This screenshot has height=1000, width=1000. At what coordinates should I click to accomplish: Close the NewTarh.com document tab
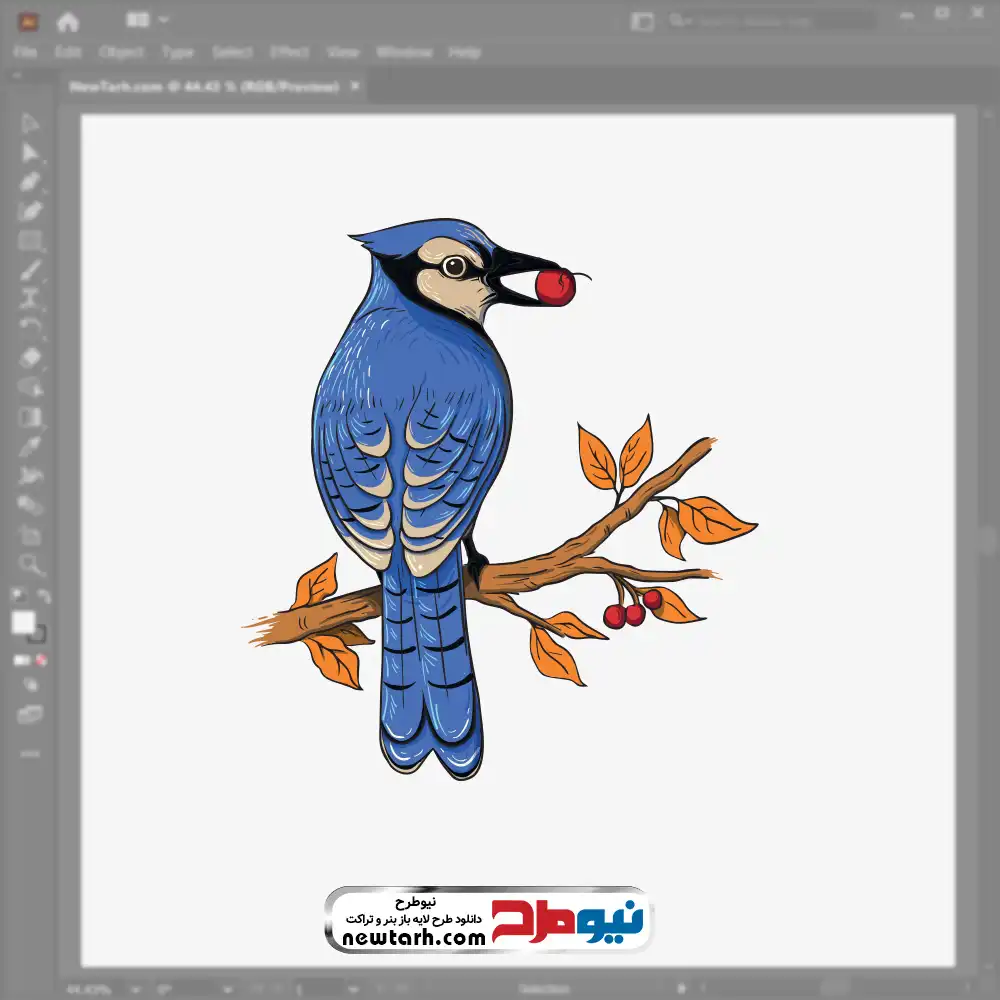tap(354, 87)
